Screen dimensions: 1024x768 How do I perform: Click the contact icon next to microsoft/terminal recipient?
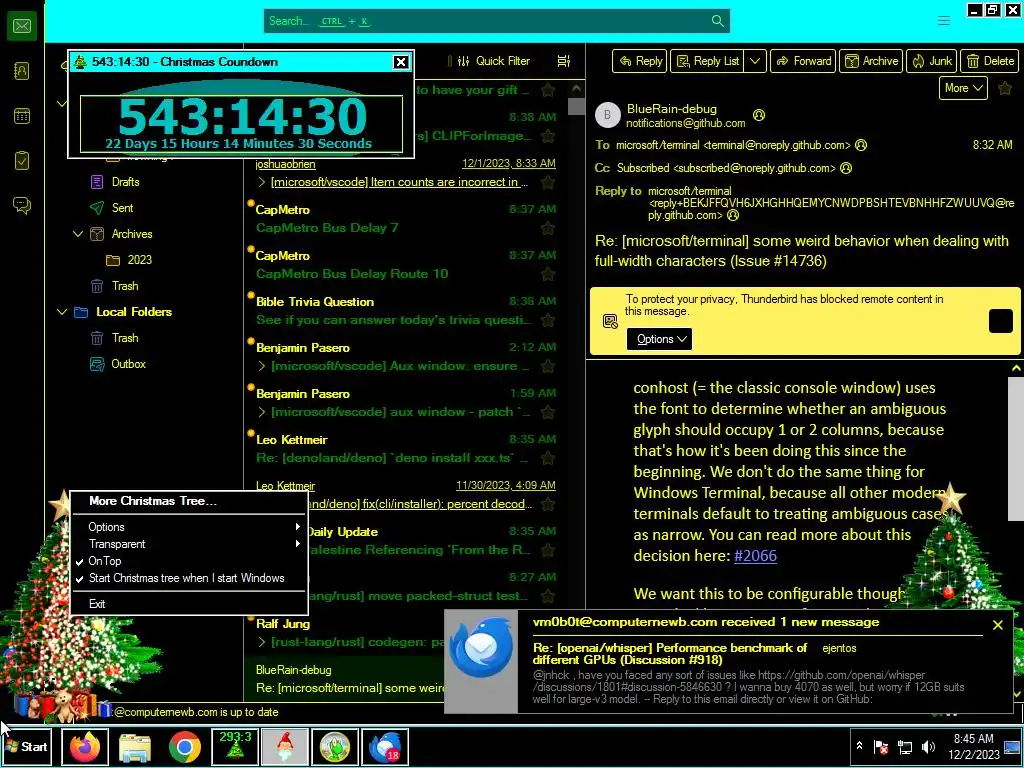(861, 145)
